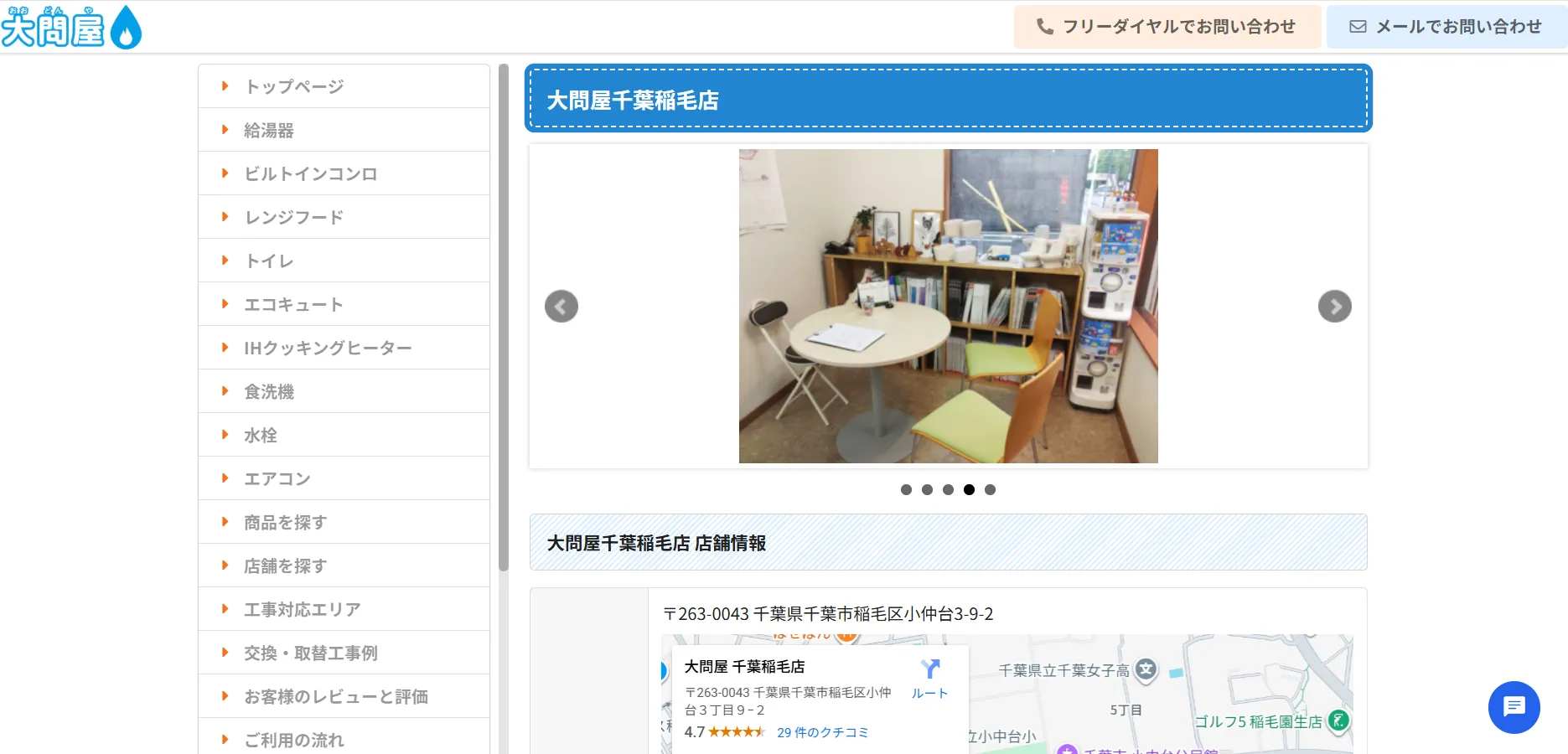Open the blue chat bubble widget
The width and height of the screenshot is (1568, 754).
(x=1514, y=707)
